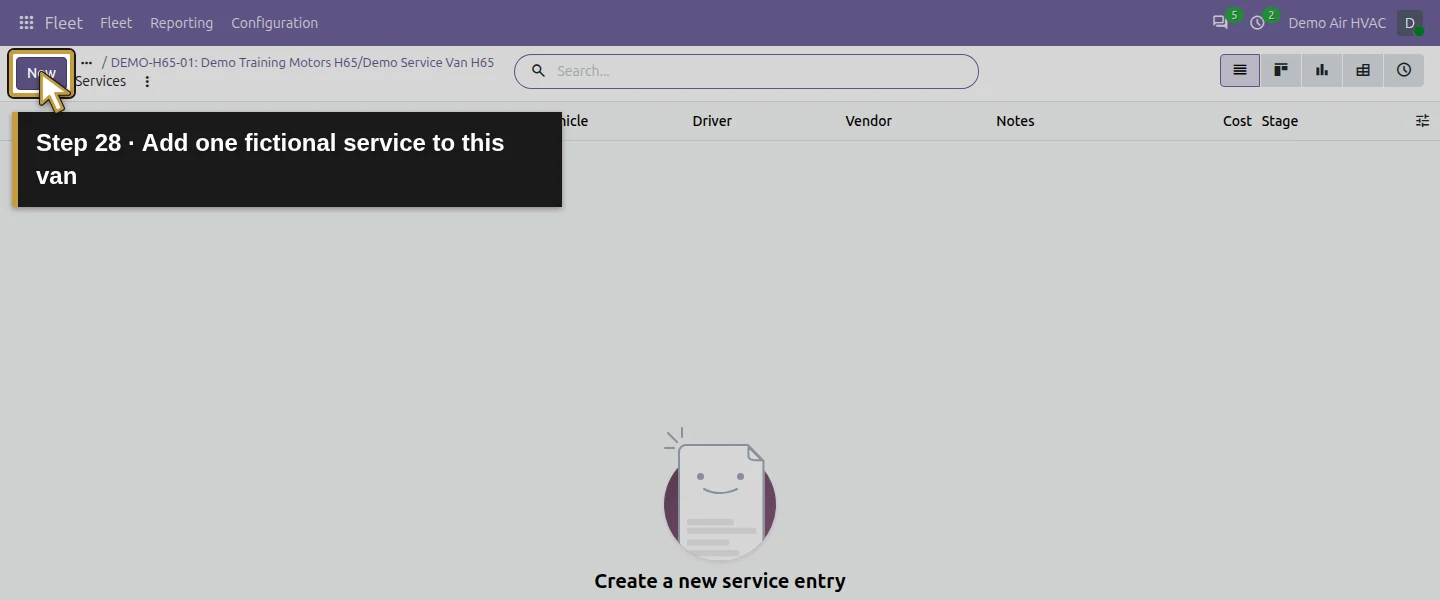Expand the breadcrumb ellipsis menu

(86, 62)
